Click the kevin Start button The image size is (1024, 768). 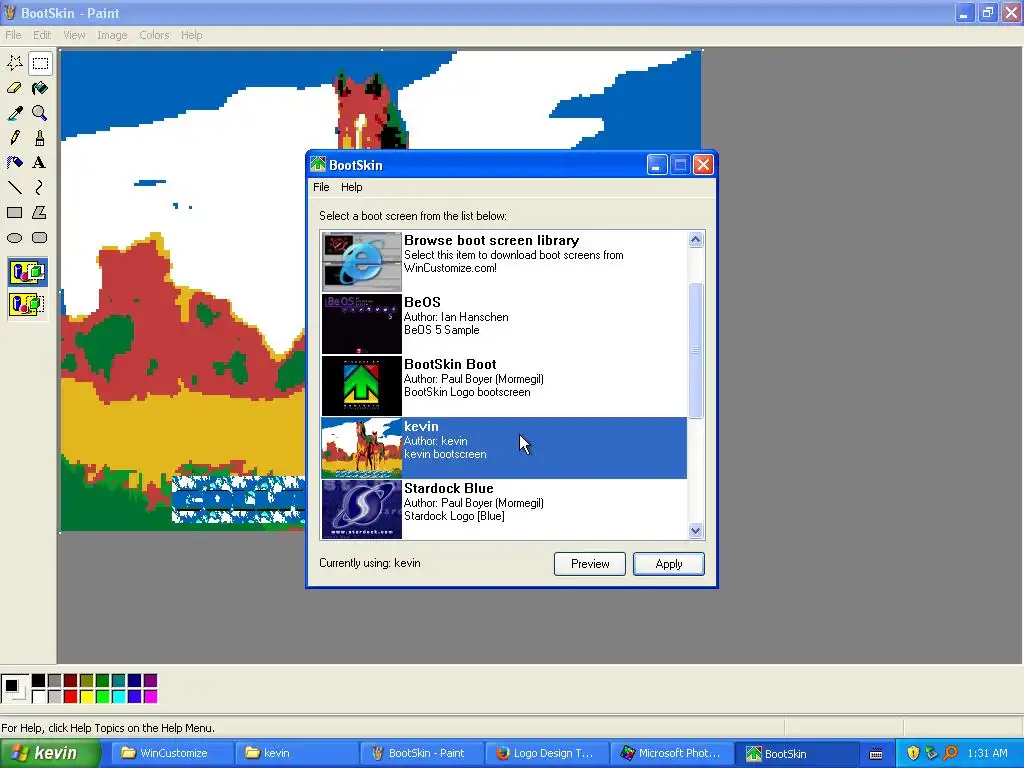(x=50, y=753)
